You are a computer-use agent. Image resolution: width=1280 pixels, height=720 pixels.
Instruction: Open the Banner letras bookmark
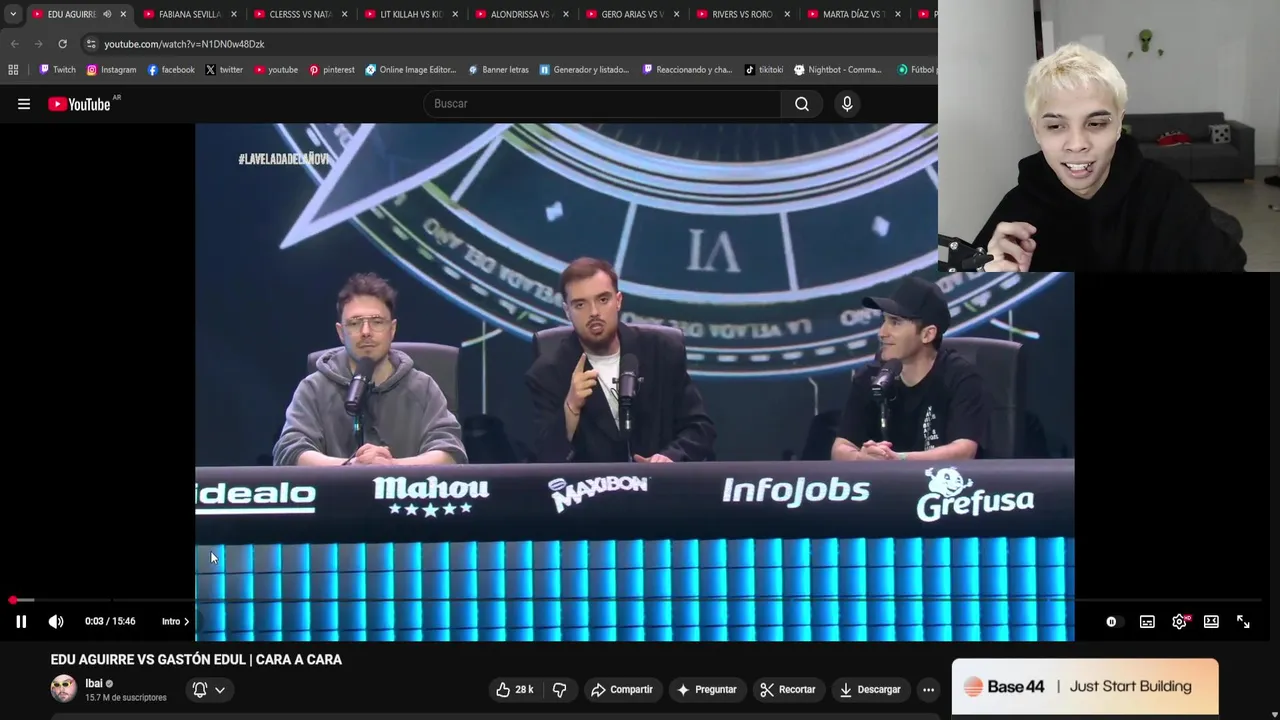[498, 70]
